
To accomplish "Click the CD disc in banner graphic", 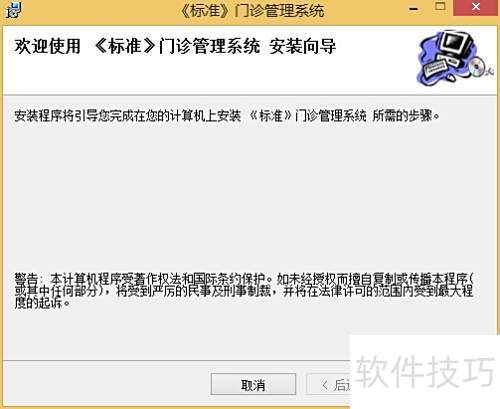I will pos(478,66).
